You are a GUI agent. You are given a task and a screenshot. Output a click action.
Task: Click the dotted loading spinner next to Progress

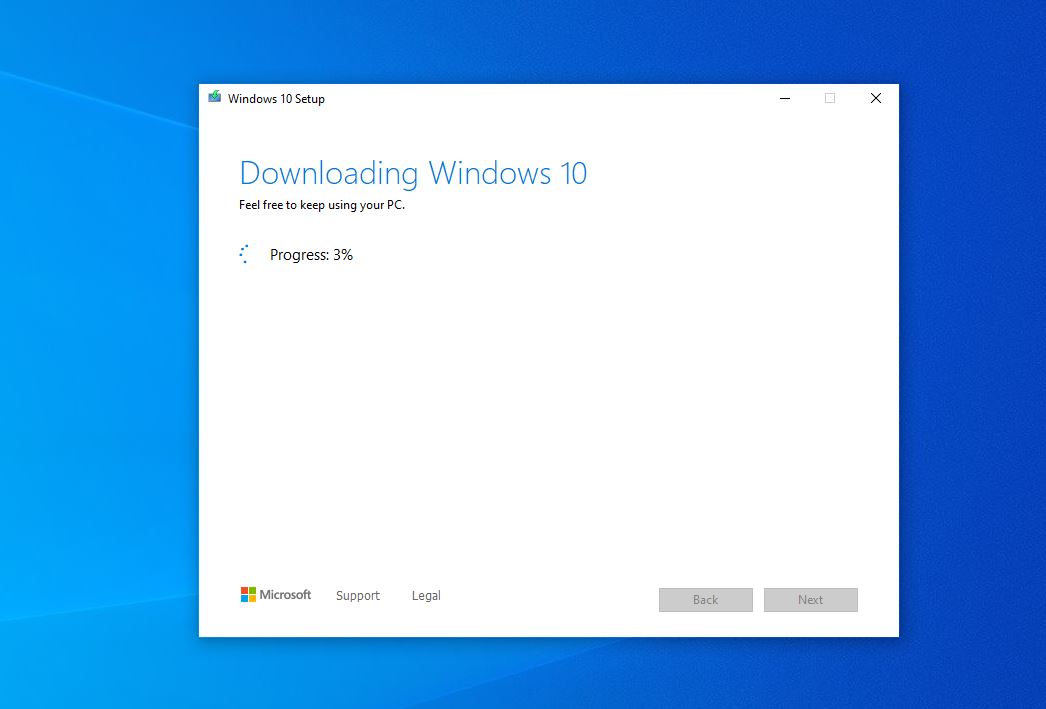[244, 254]
